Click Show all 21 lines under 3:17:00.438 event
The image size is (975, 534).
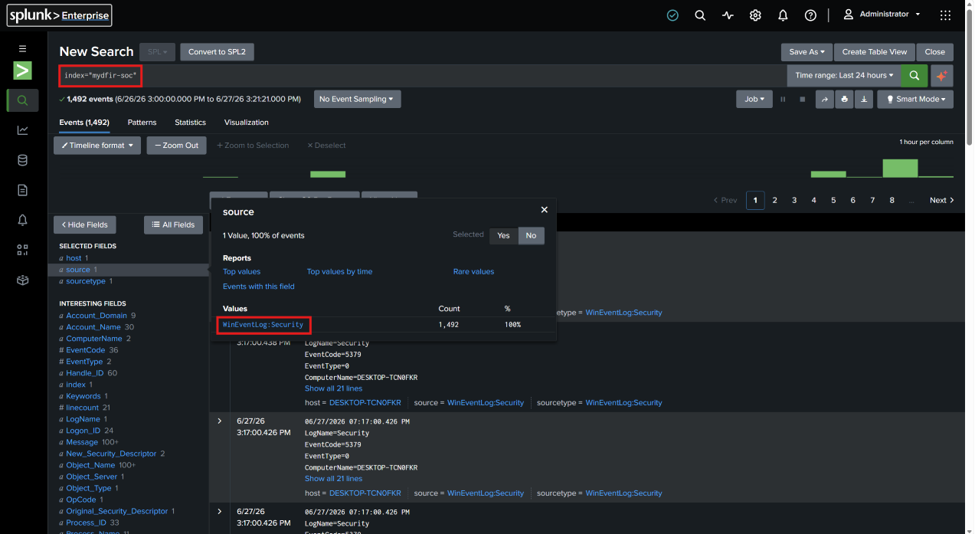pyautogui.click(x=333, y=389)
